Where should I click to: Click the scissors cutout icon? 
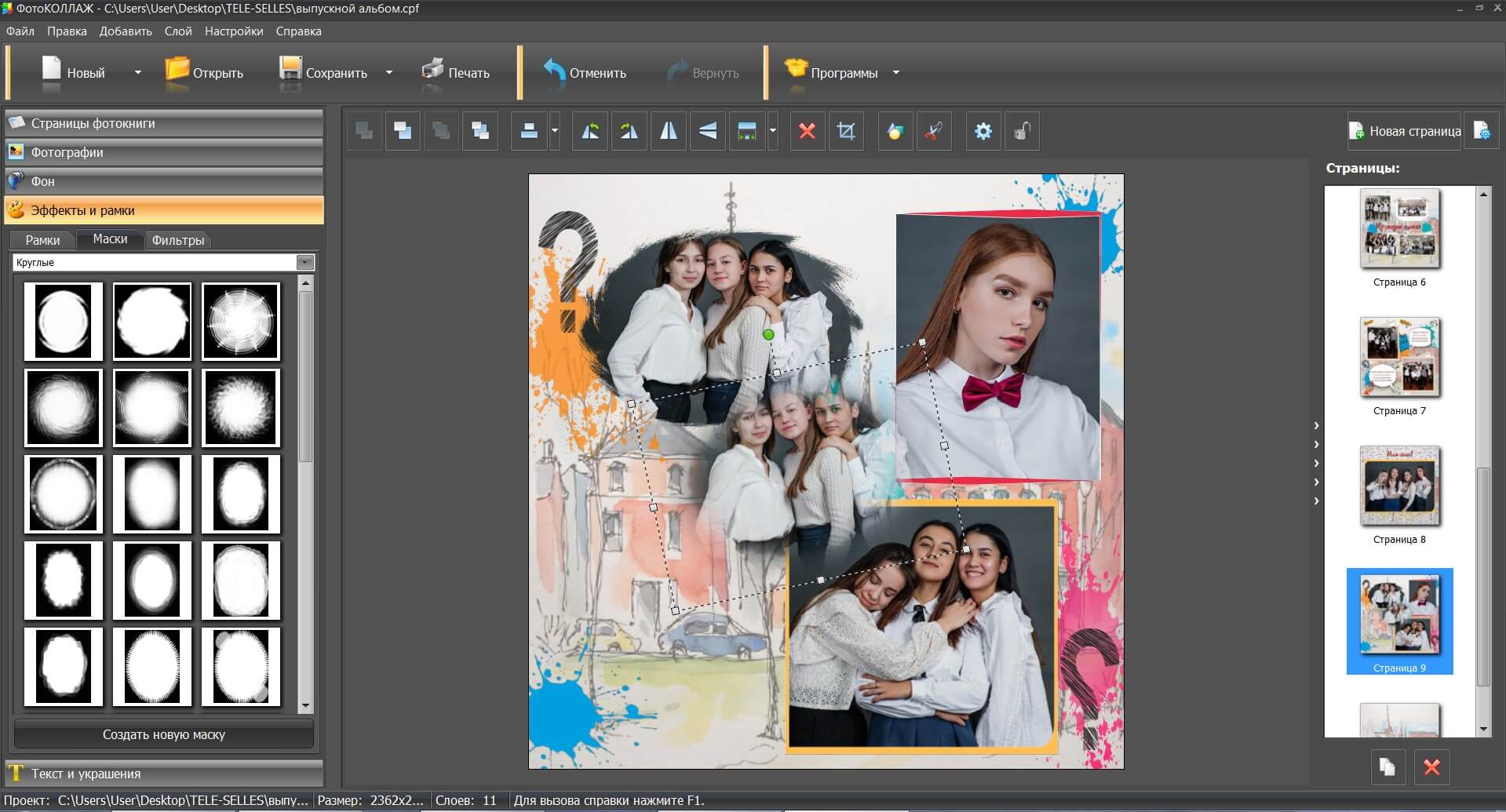934,131
